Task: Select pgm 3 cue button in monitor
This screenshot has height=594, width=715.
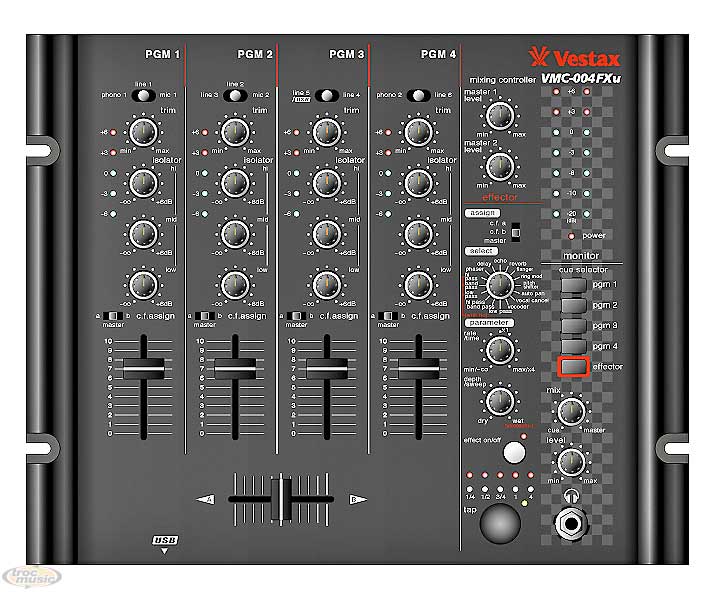Action: (x=573, y=326)
